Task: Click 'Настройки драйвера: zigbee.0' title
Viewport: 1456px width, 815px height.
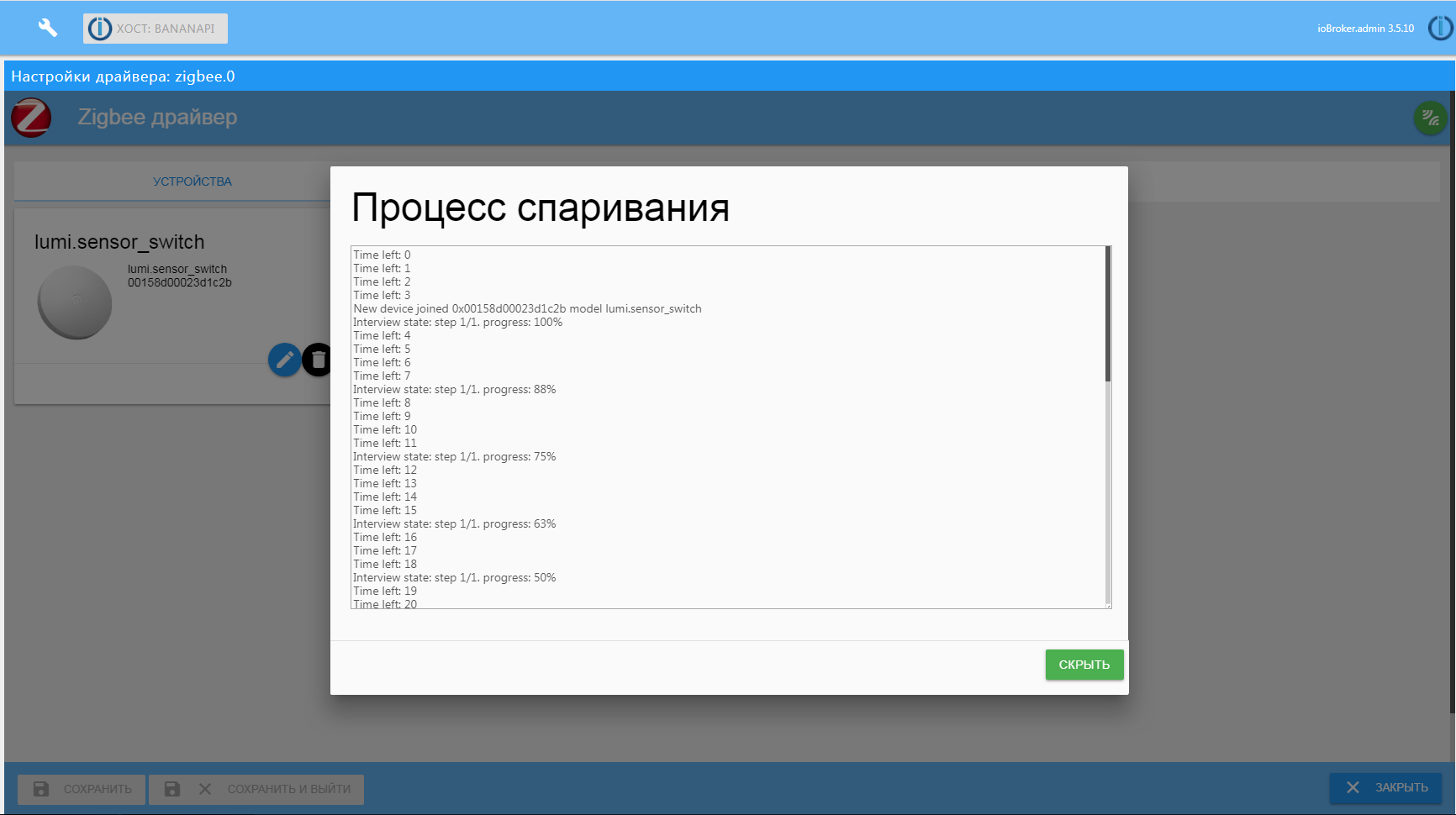Action: [123, 76]
